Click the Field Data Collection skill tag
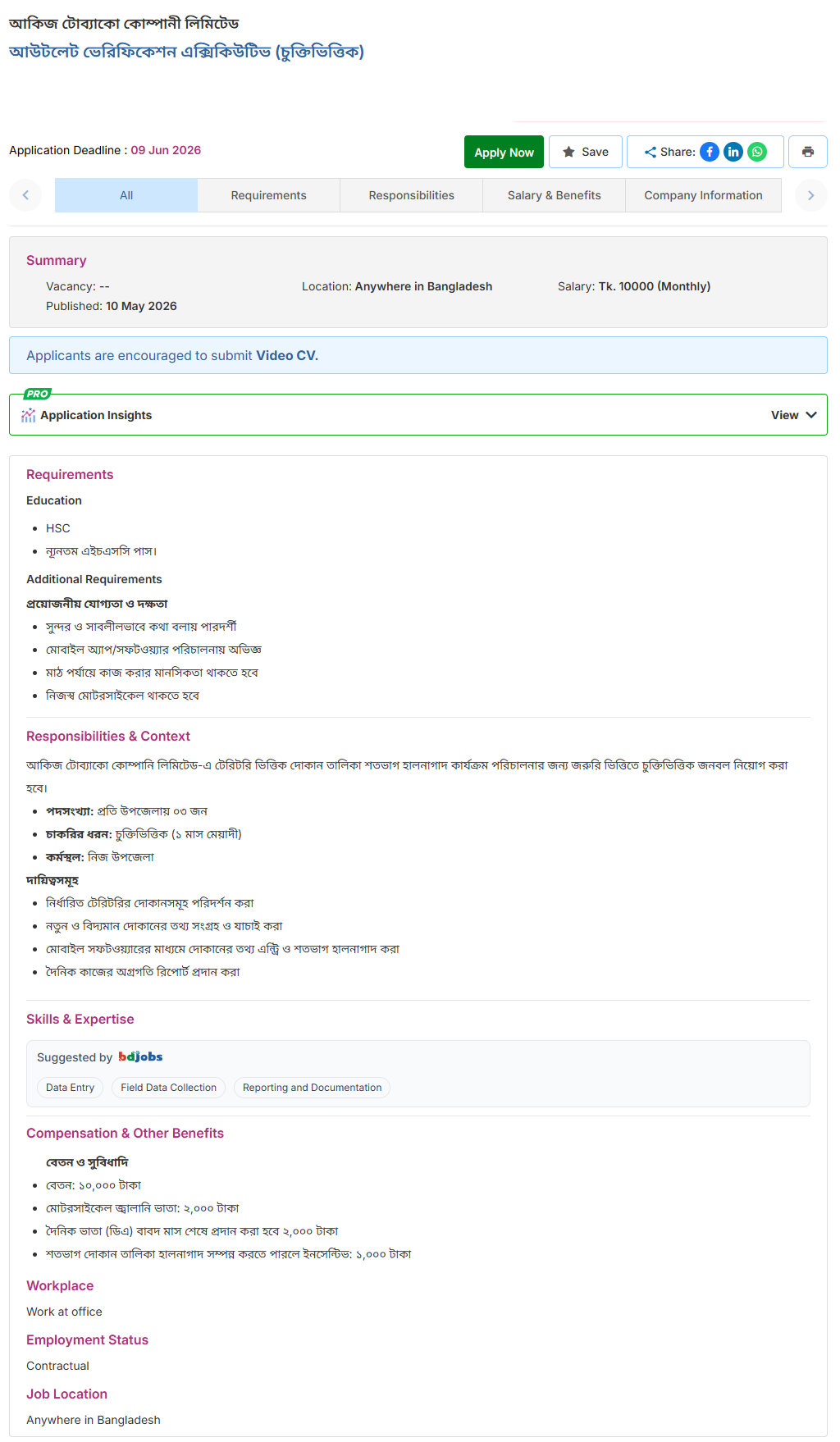The height and width of the screenshot is (1442, 840). pyautogui.click(x=169, y=1088)
